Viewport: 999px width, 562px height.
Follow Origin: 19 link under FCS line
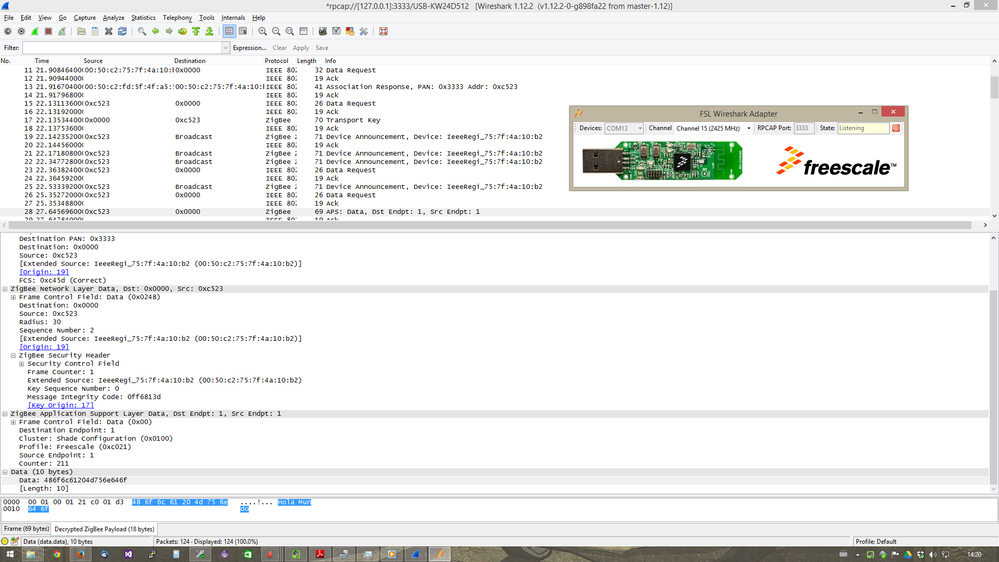coord(44,272)
